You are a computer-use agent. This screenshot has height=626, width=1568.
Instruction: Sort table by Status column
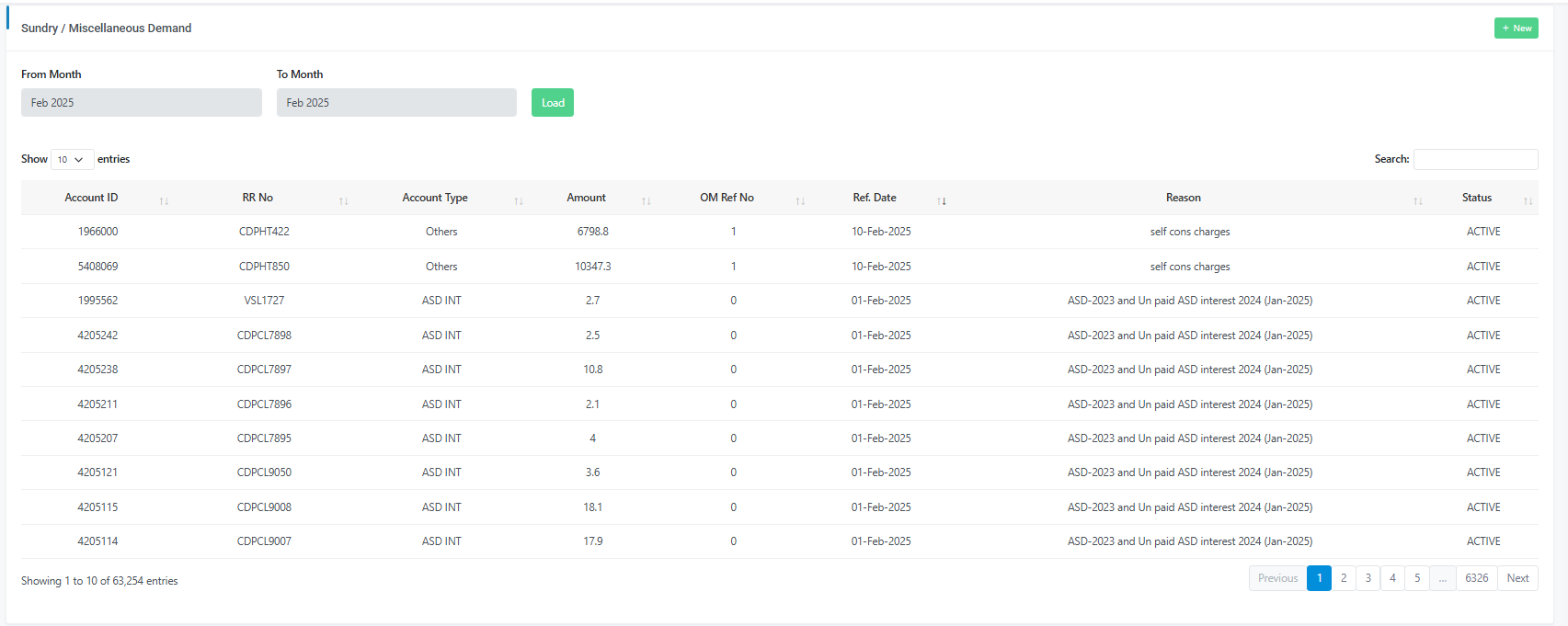coord(1477,198)
